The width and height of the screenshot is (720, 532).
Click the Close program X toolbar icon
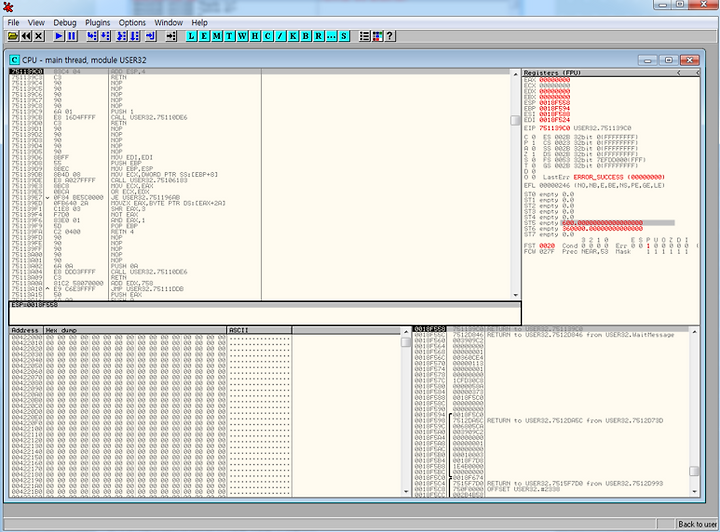coord(39,36)
